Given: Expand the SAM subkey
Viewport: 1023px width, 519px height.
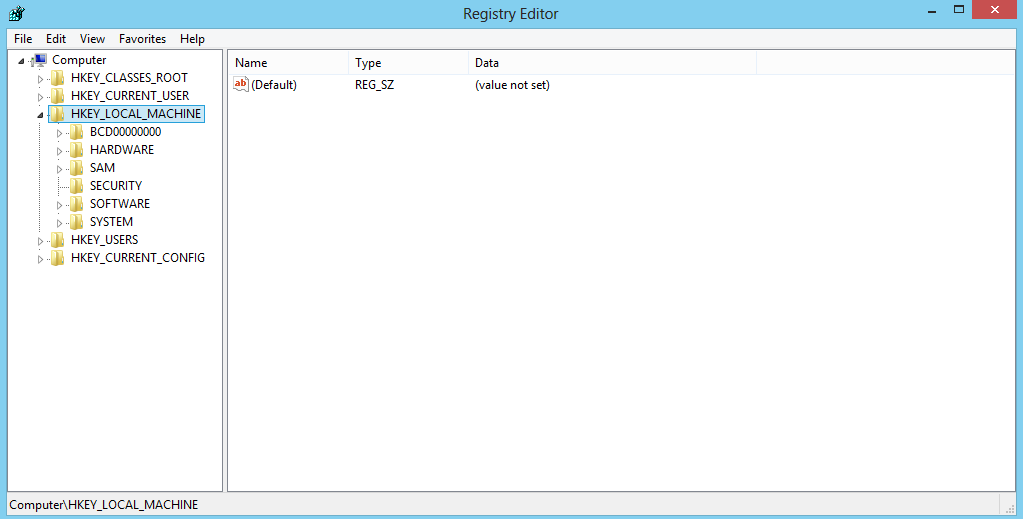Looking at the screenshot, I should (x=59, y=169).
